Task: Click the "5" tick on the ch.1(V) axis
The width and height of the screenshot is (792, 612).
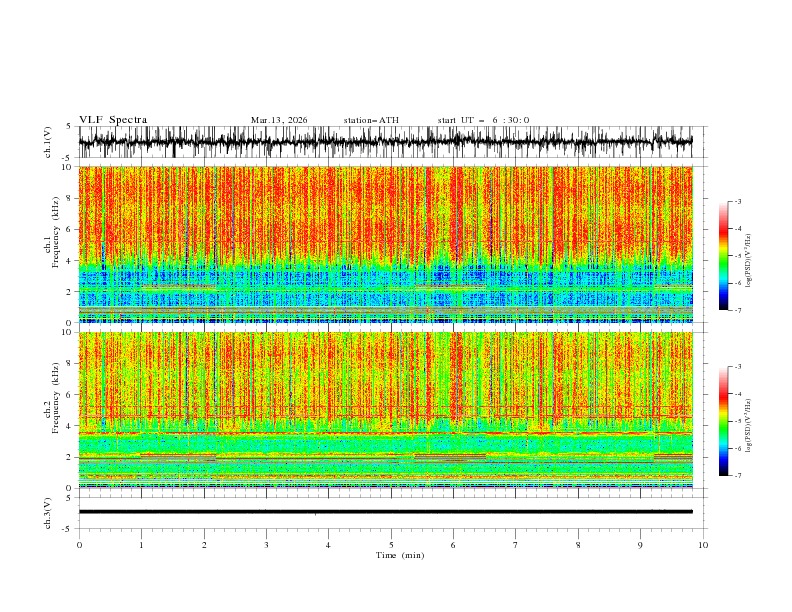Action: 69,126
